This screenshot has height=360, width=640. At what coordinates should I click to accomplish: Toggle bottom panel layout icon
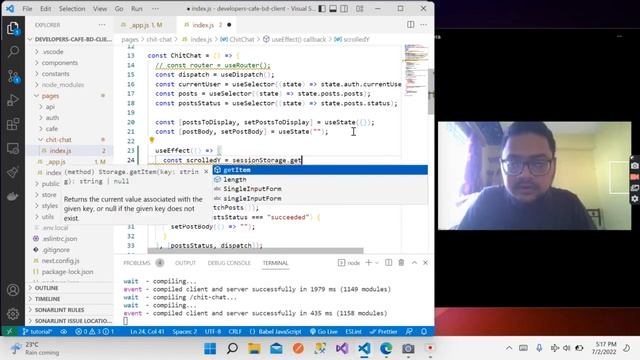(x=333, y=9)
